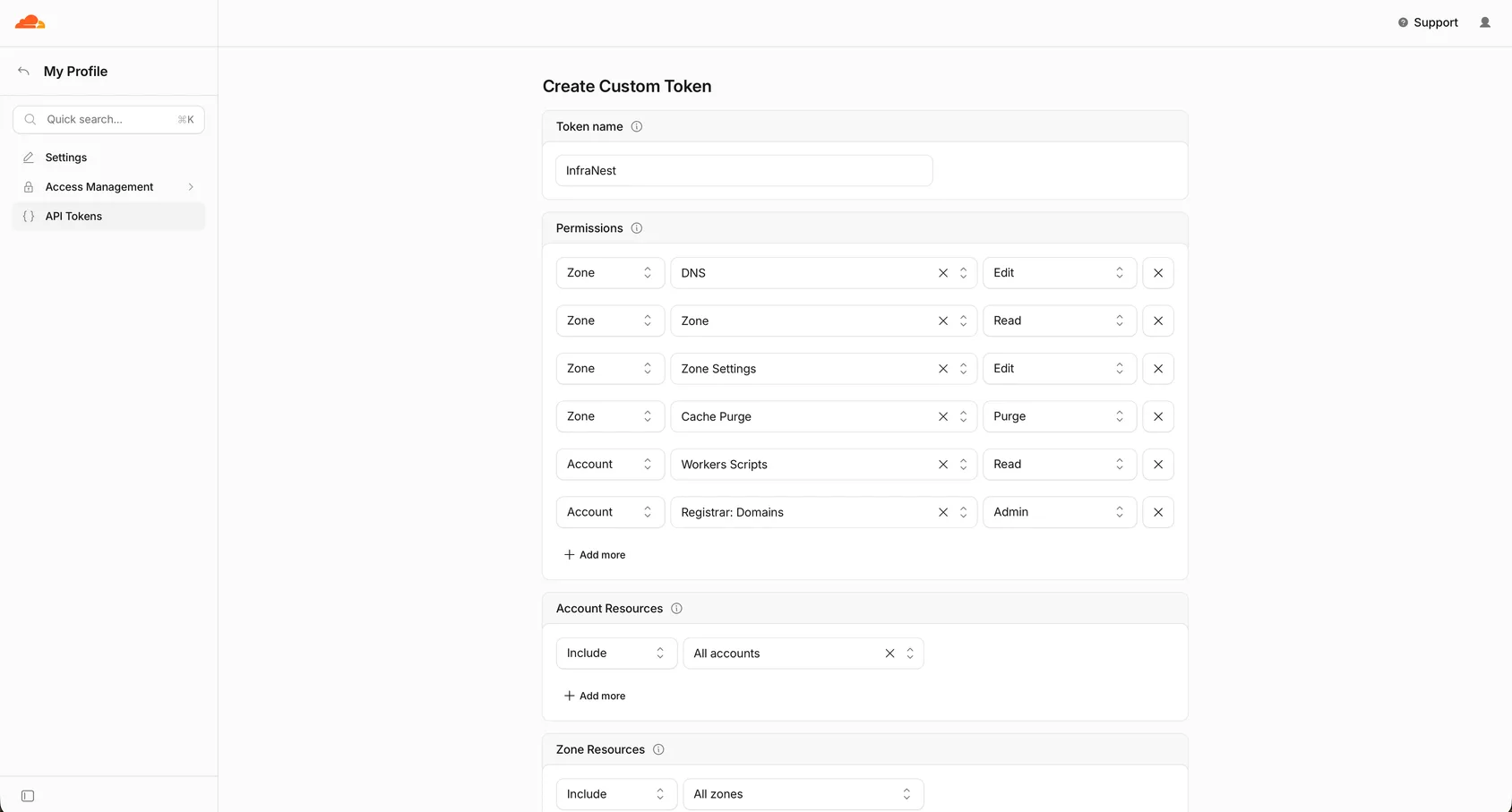This screenshot has width=1512, height=812.
Task: Select API Tokens in the sidebar
Action: click(108, 217)
